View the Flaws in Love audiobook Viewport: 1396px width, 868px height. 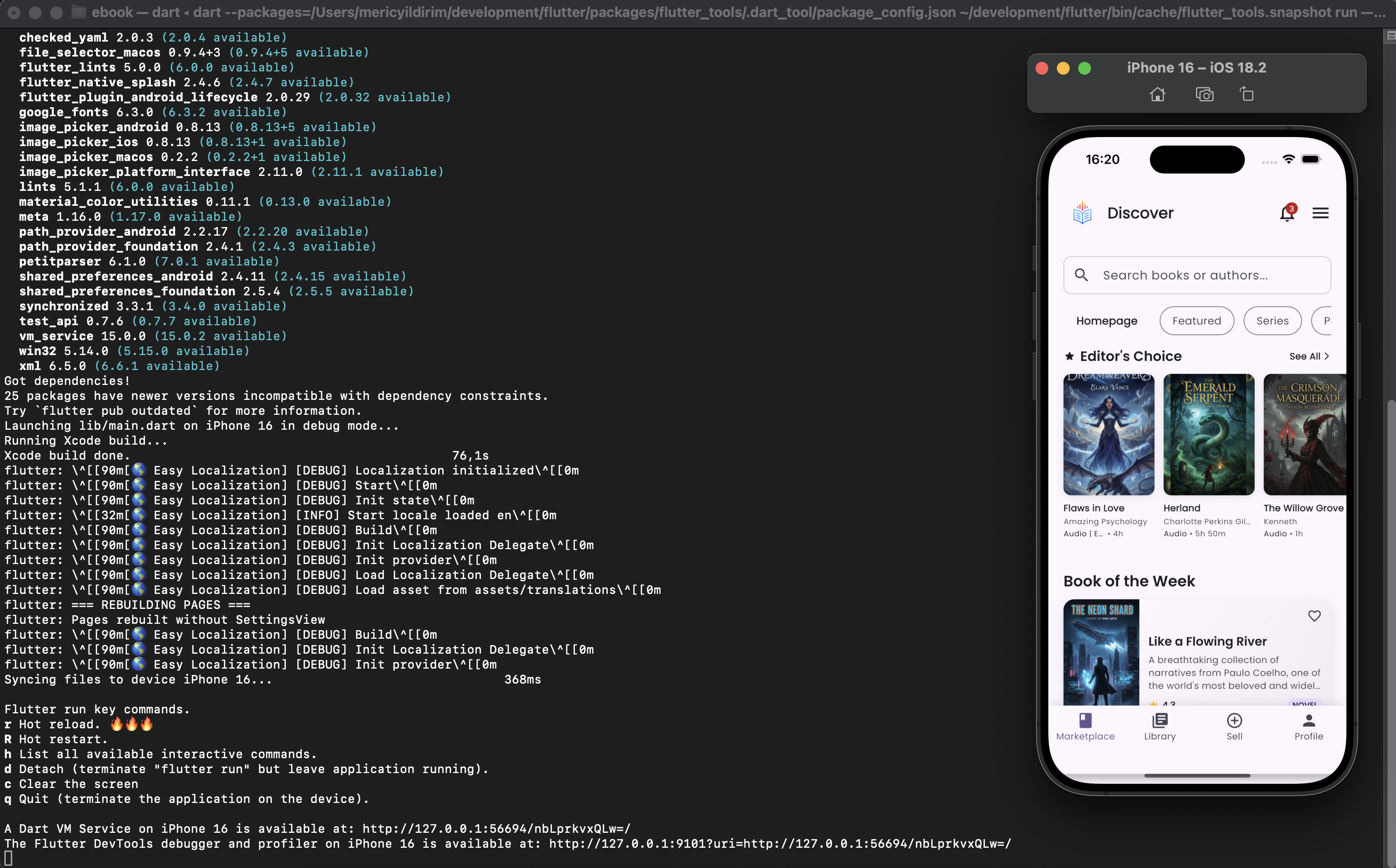1108,435
